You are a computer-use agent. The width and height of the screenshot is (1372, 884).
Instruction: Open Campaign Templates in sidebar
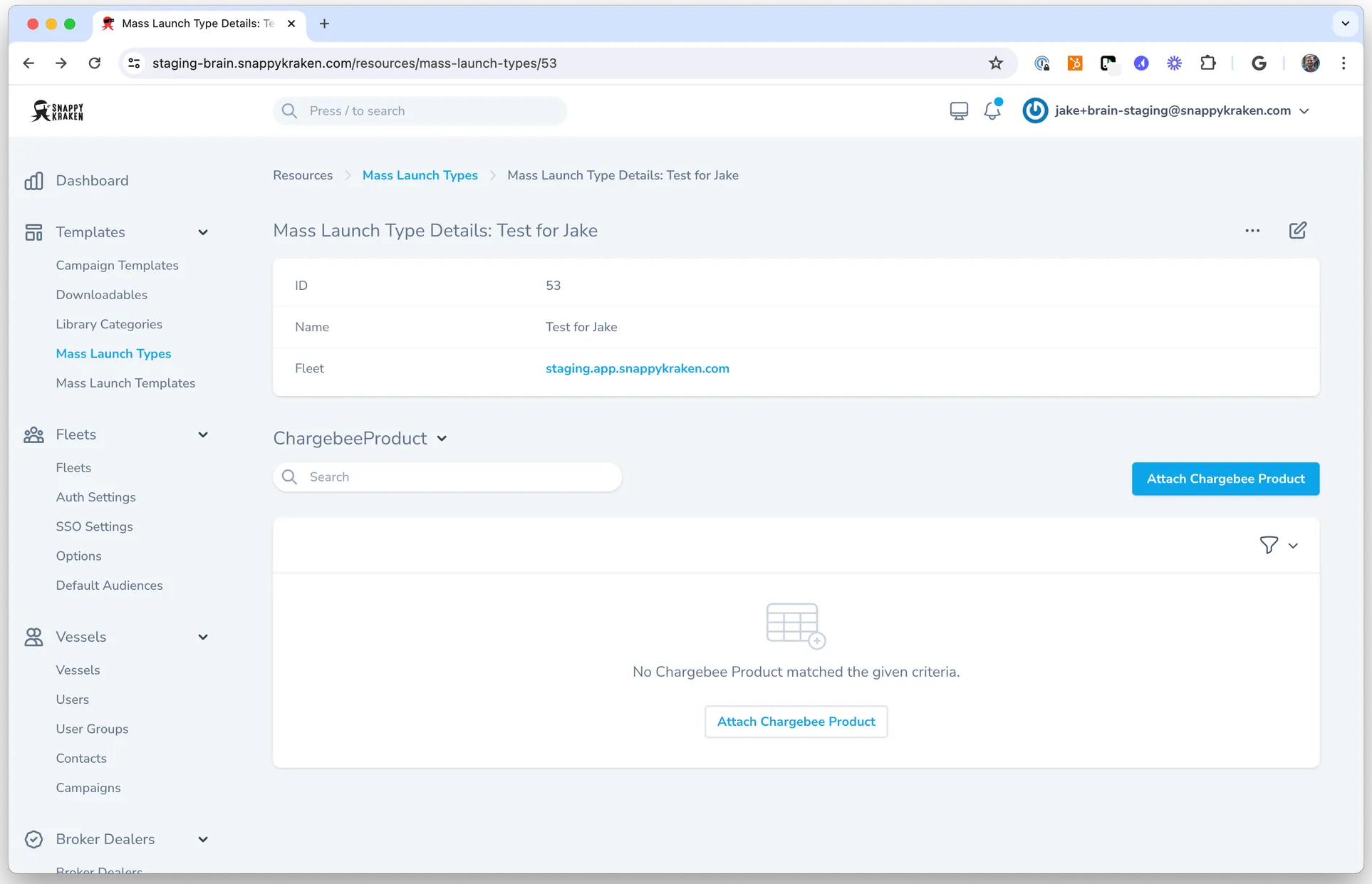pos(117,265)
